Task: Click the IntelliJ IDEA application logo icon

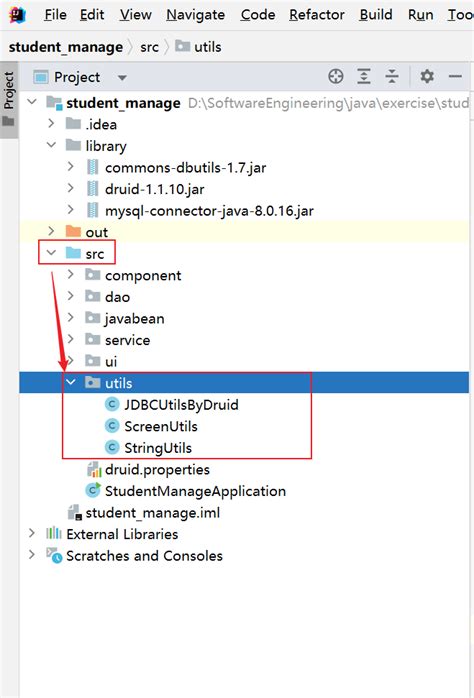Action: 17,15
